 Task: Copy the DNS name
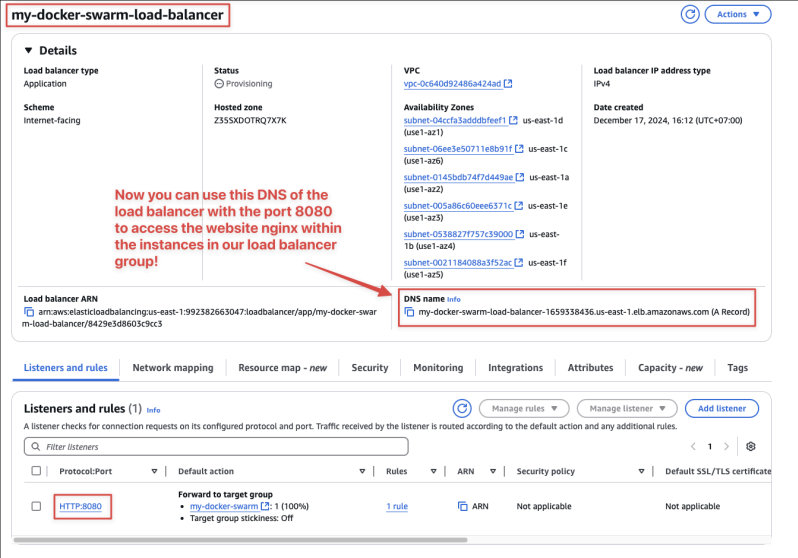tap(409, 312)
